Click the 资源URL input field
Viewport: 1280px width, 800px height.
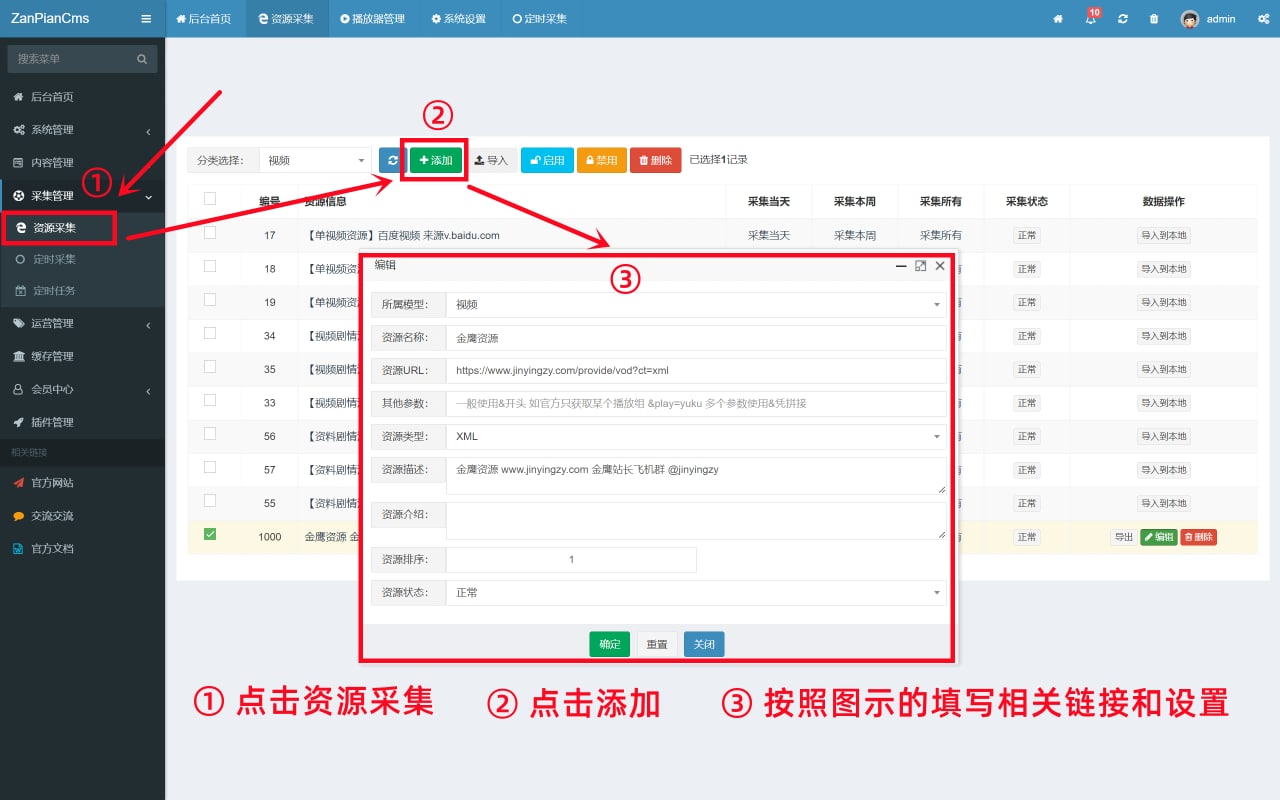pyautogui.click(x=695, y=370)
